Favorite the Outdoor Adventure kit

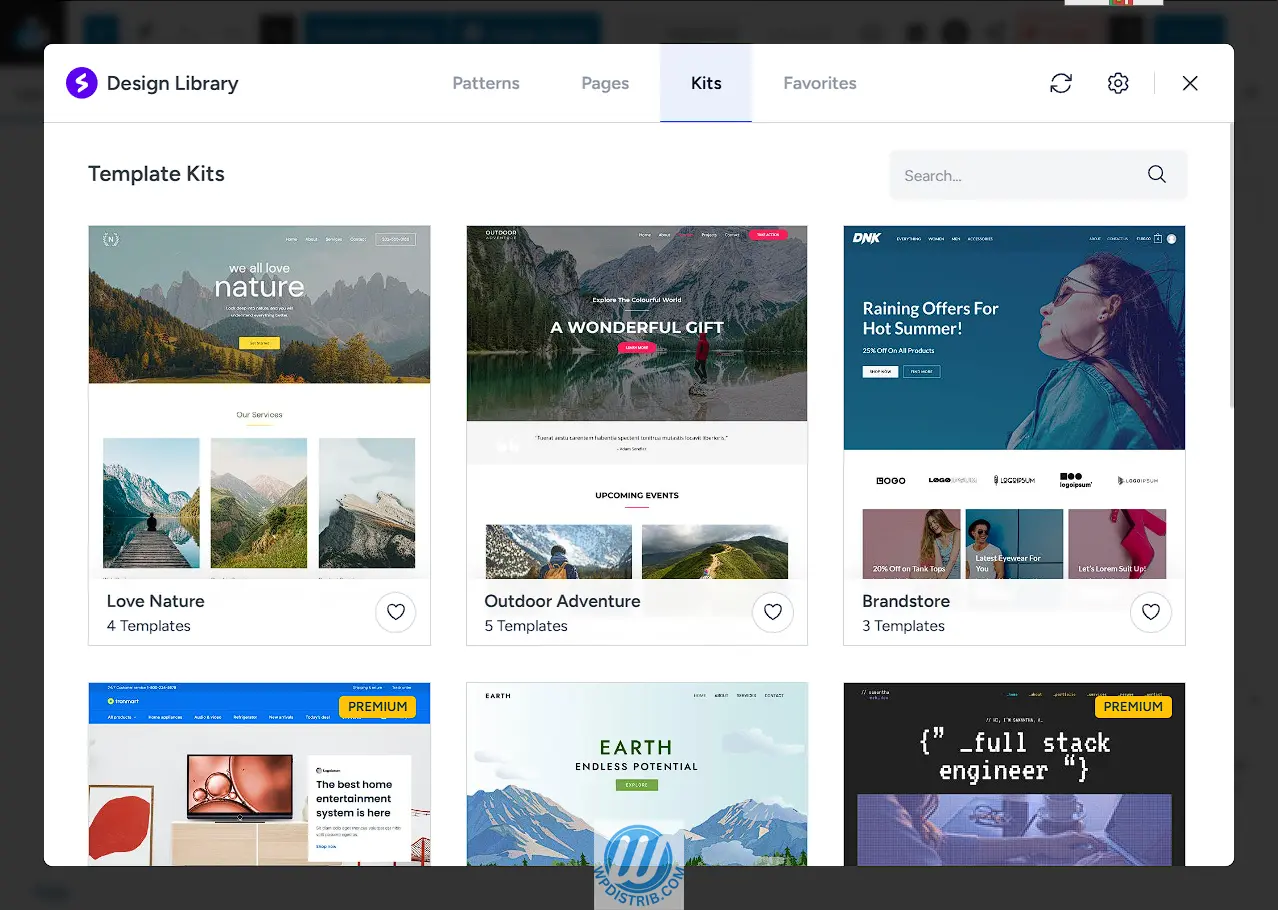click(773, 612)
